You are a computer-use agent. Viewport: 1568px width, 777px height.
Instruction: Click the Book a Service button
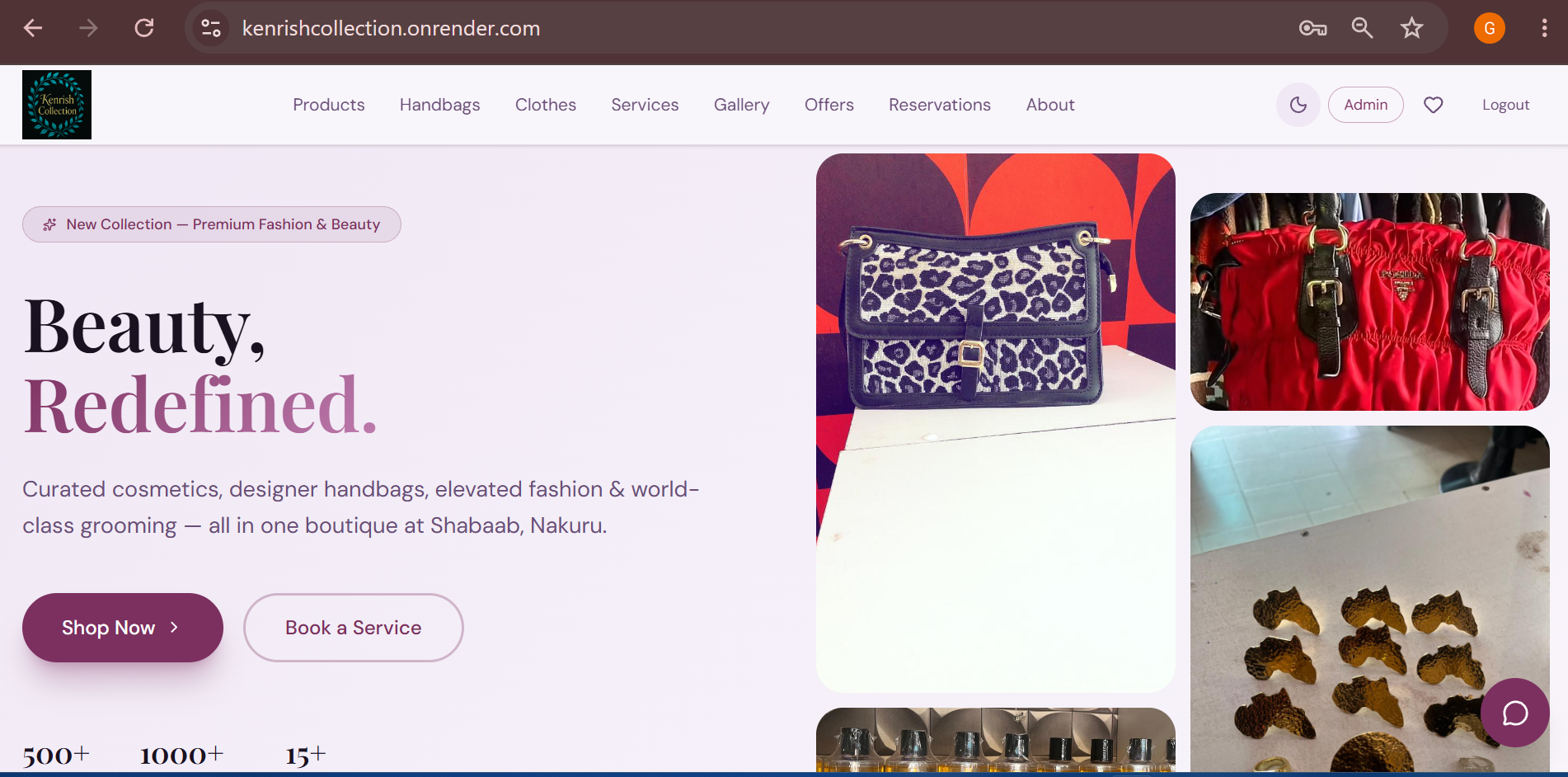[354, 628]
